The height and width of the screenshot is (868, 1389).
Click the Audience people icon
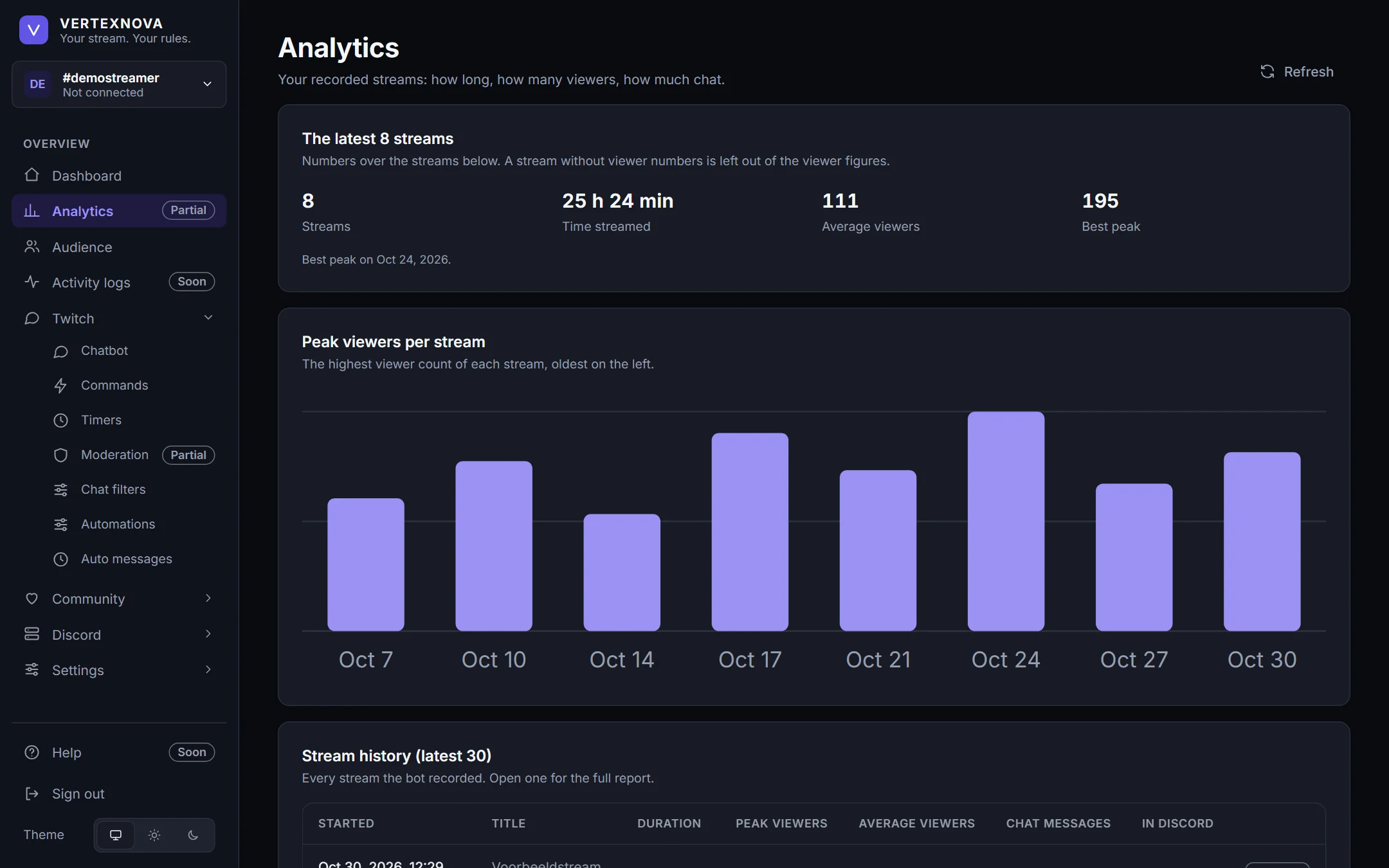click(32, 246)
